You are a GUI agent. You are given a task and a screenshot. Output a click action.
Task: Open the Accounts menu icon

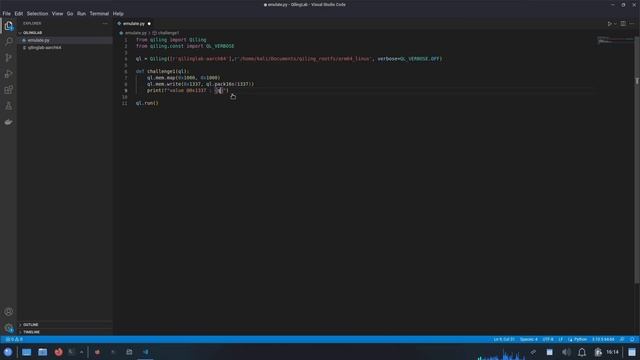pyautogui.click(x=9, y=312)
